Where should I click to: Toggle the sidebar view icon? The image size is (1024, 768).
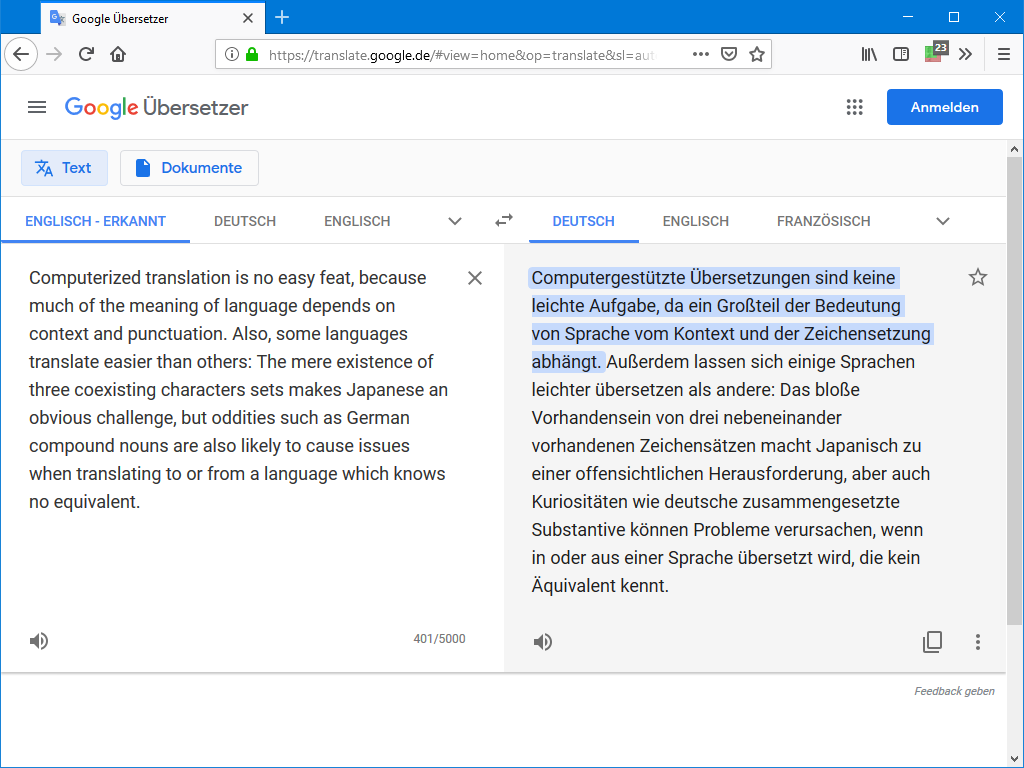pos(901,54)
